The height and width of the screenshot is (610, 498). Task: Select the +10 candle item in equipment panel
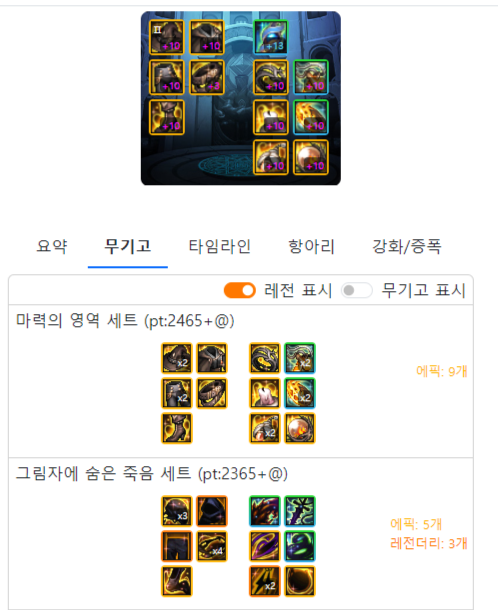point(271,117)
